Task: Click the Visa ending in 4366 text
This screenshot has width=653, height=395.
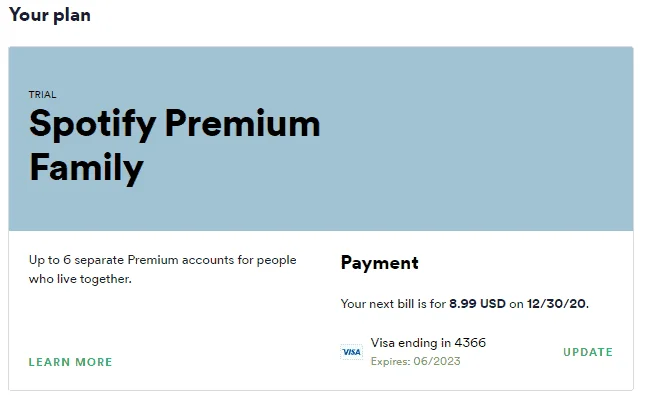Action: click(428, 342)
